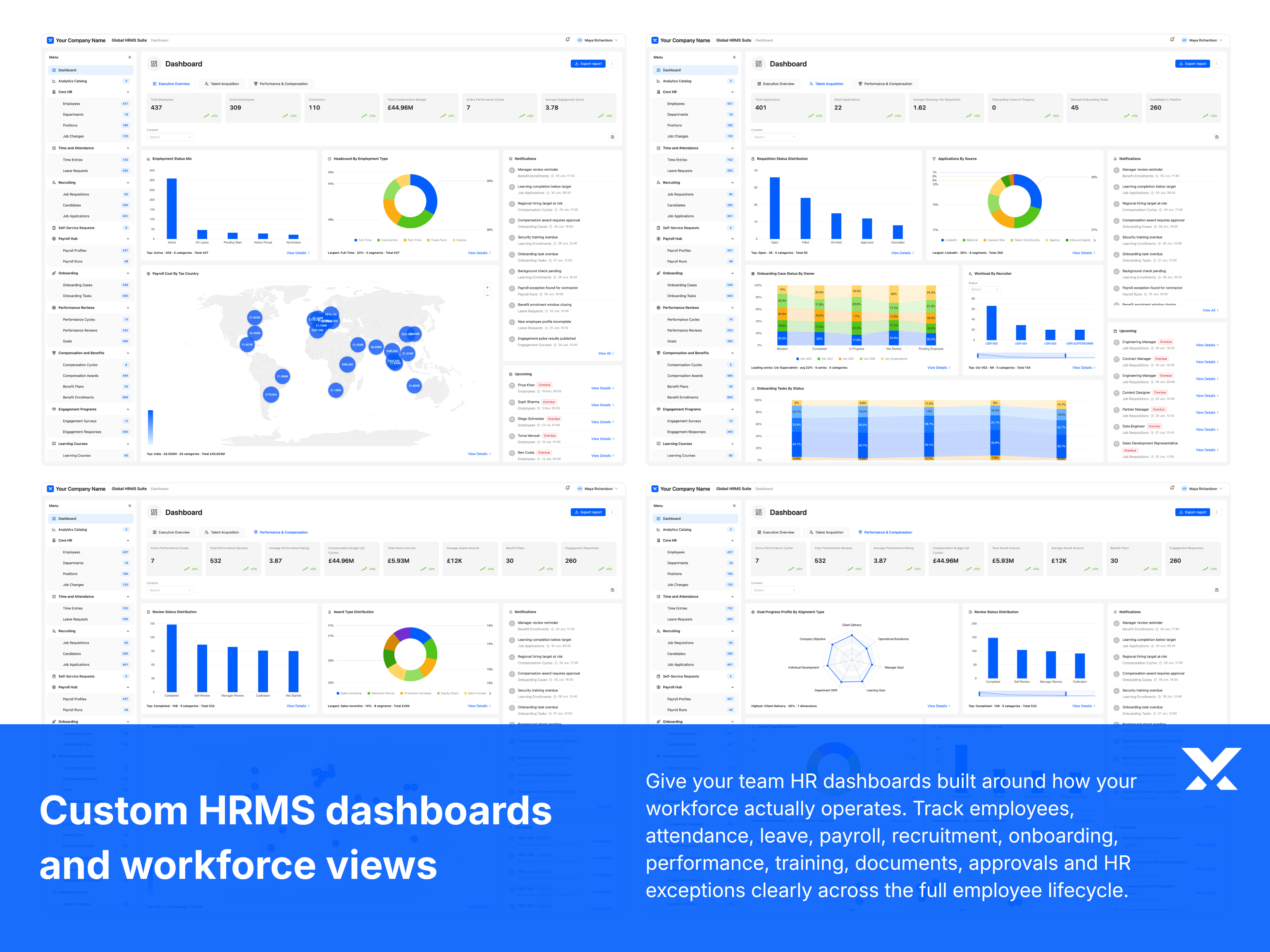
Task: Zoom in on the Payroll Cost By Tax Country map
Action: pos(487,288)
